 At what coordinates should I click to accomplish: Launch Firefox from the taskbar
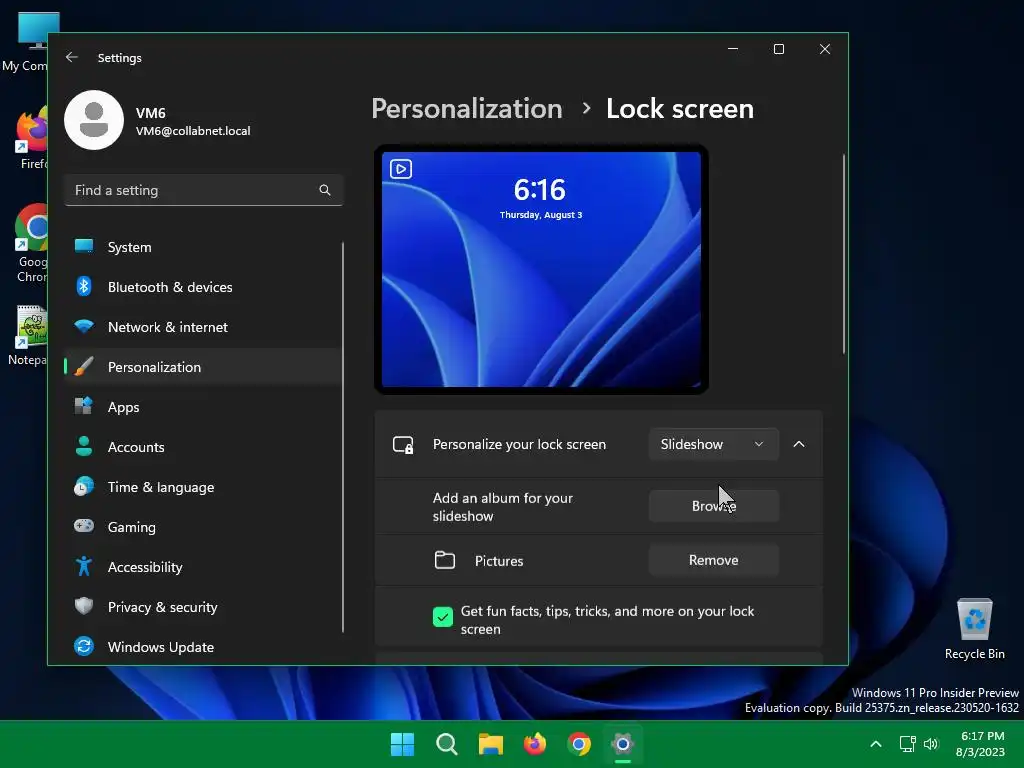pyautogui.click(x=535, y=744)
